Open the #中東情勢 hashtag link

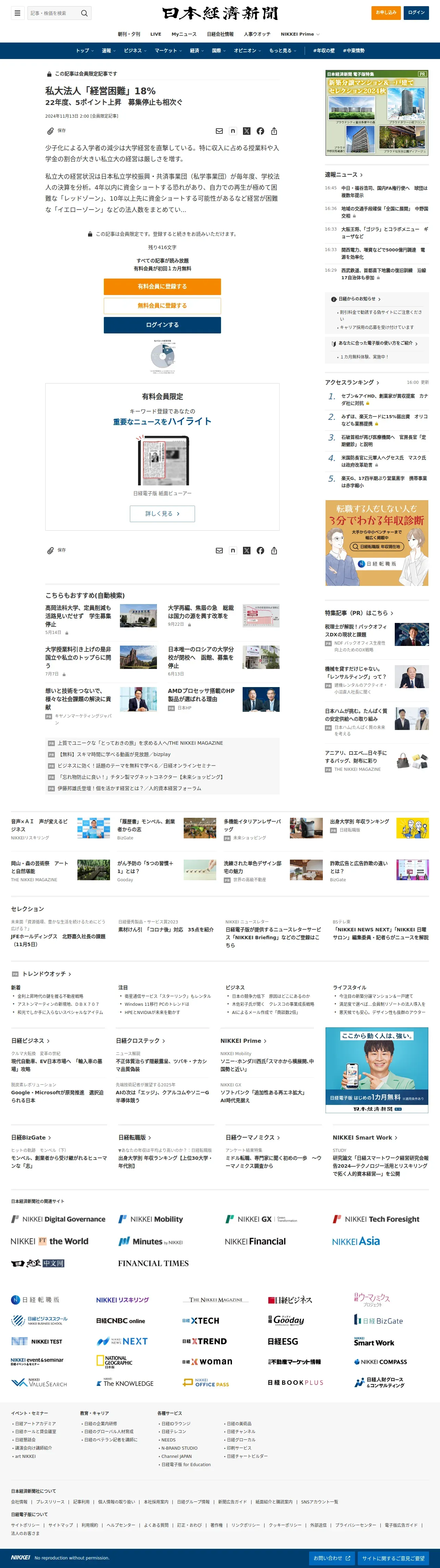click(x=354, y=50)
